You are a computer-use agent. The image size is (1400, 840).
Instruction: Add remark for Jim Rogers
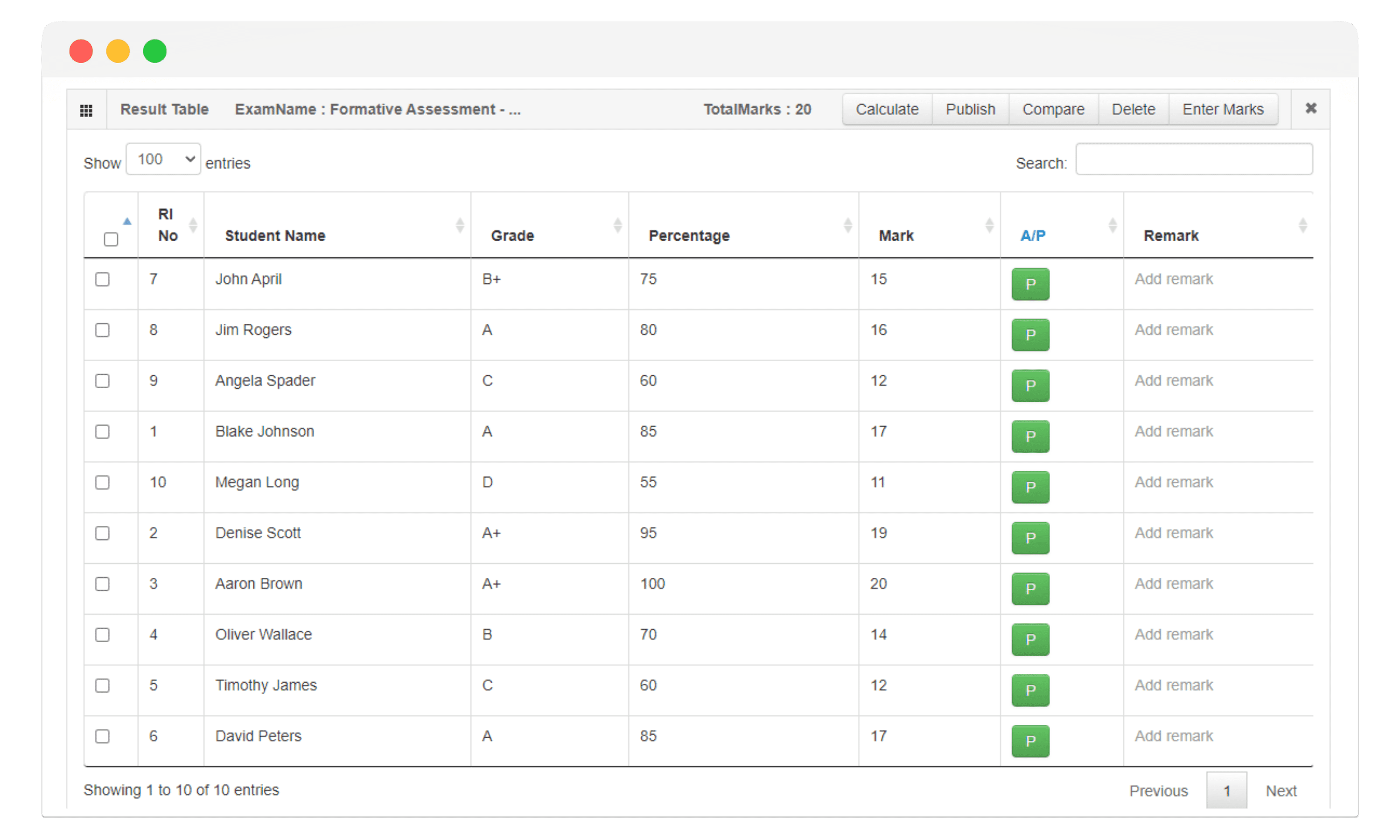point(1174,330)
